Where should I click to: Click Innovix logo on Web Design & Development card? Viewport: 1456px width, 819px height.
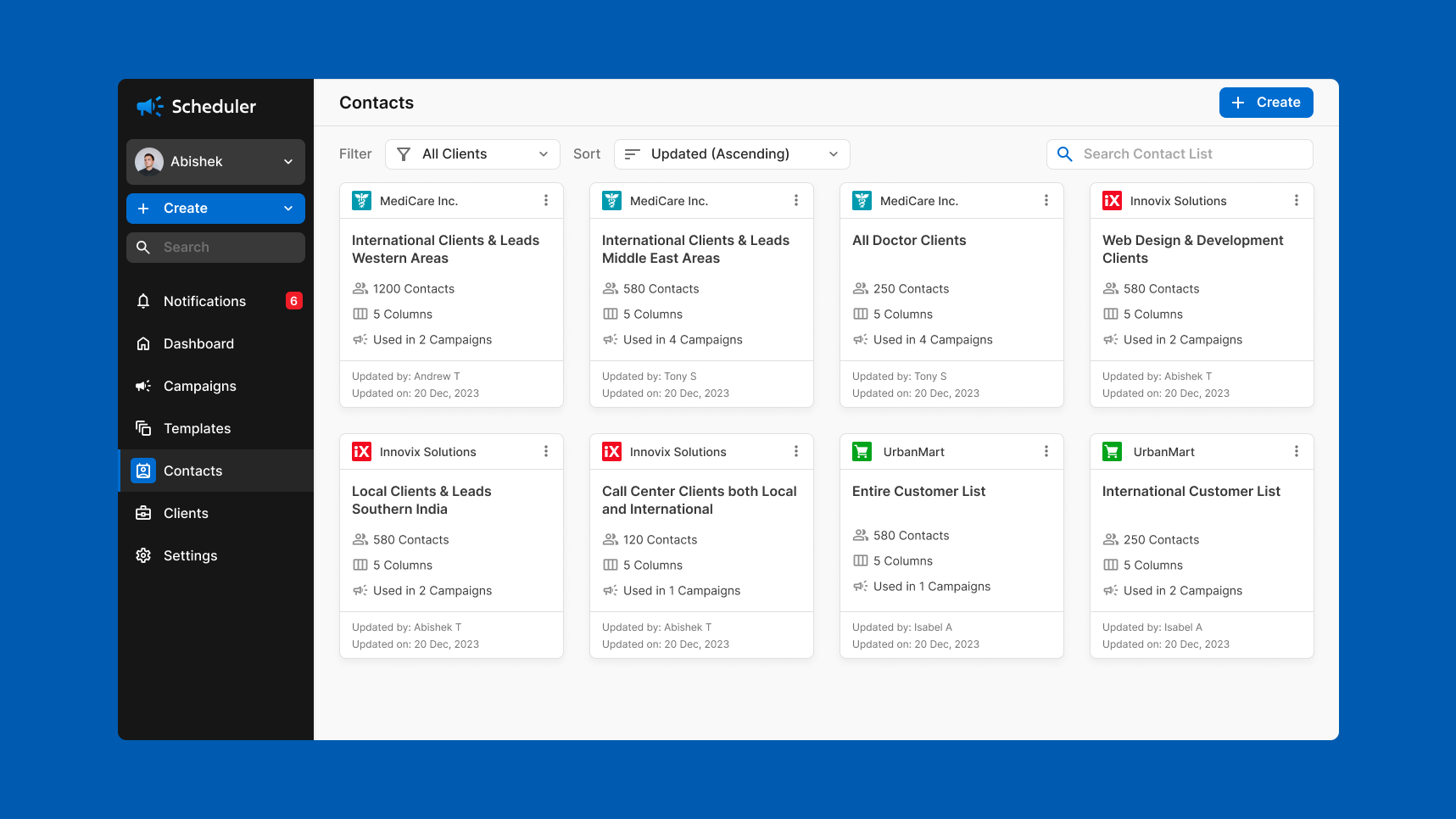pyautogui.click(x=1113, y=201)
